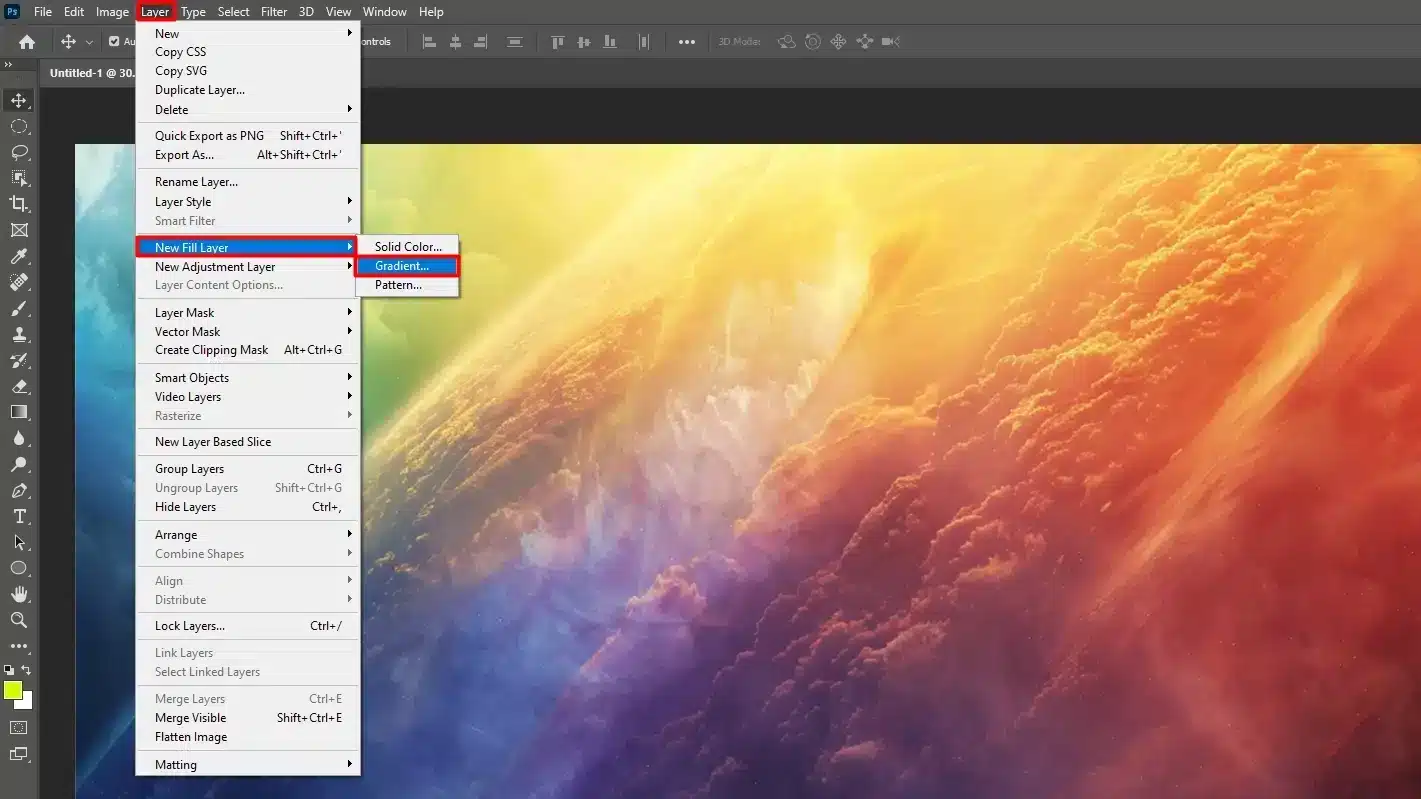Click align right edges icon
The image size is (1421, 799).
point(481,42)
